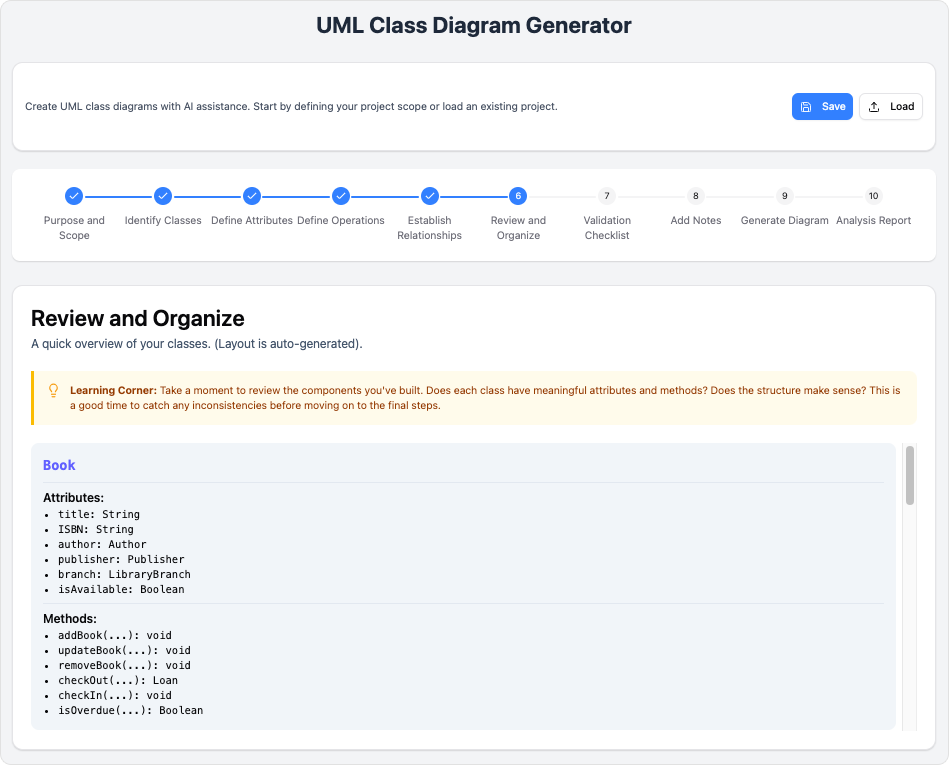
Task: Open the Review and Organize step label
Action: 518,228
